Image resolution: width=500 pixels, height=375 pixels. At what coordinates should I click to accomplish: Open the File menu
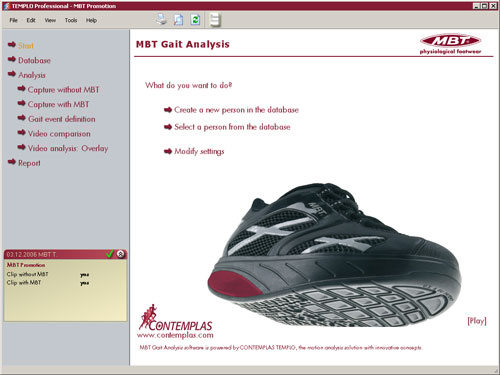coord(13,20)
